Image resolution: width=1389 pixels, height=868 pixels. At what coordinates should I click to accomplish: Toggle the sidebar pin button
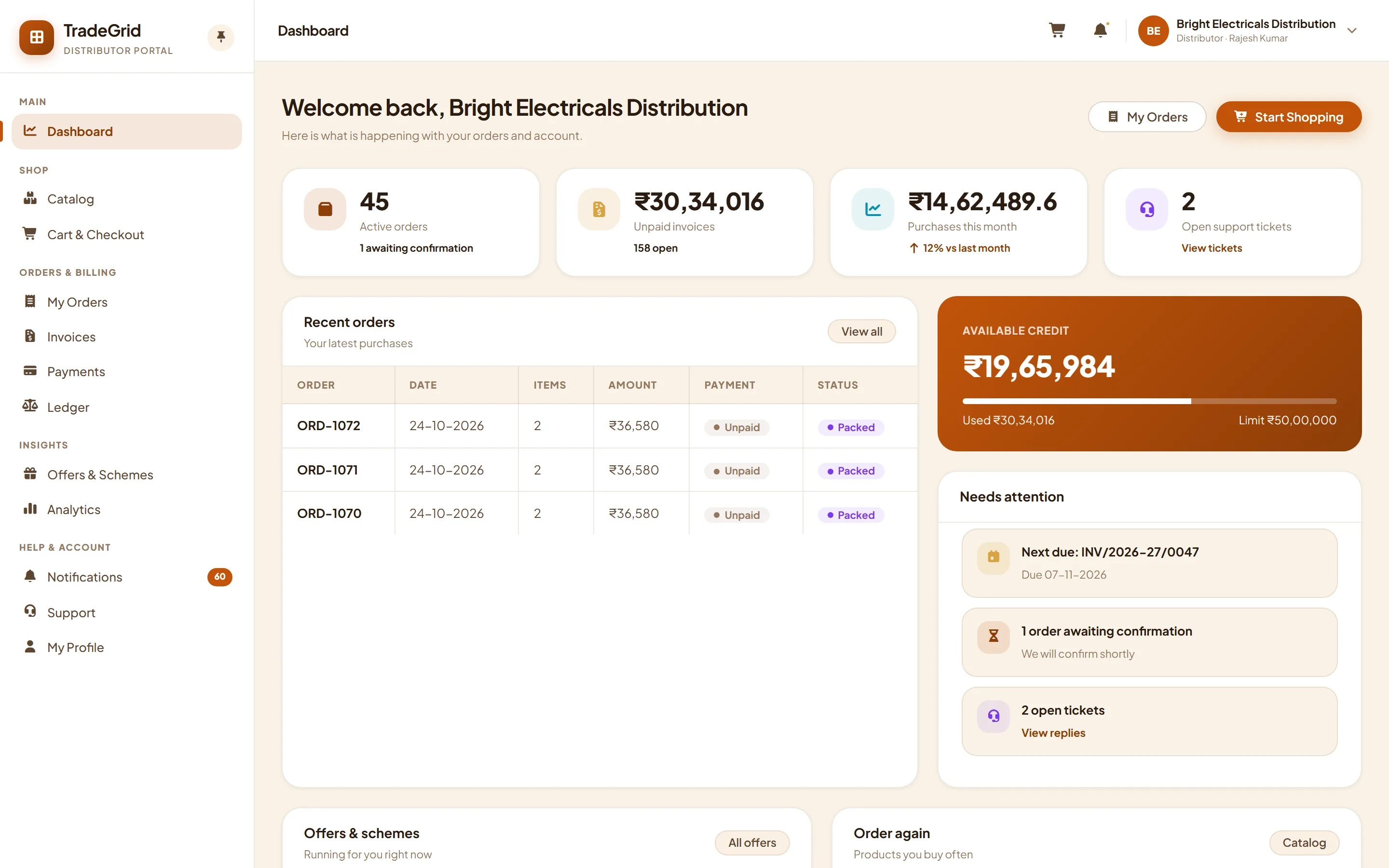point(221,37)
